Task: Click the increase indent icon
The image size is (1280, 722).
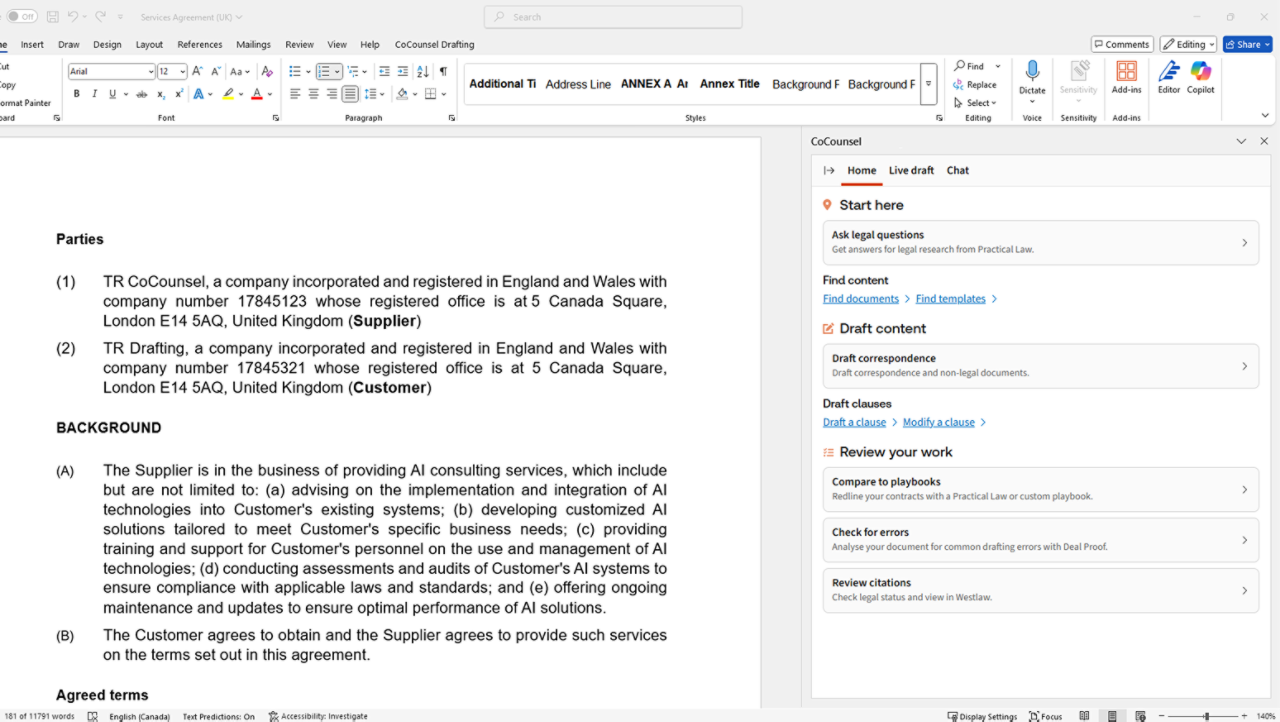Action: [403, 72]
